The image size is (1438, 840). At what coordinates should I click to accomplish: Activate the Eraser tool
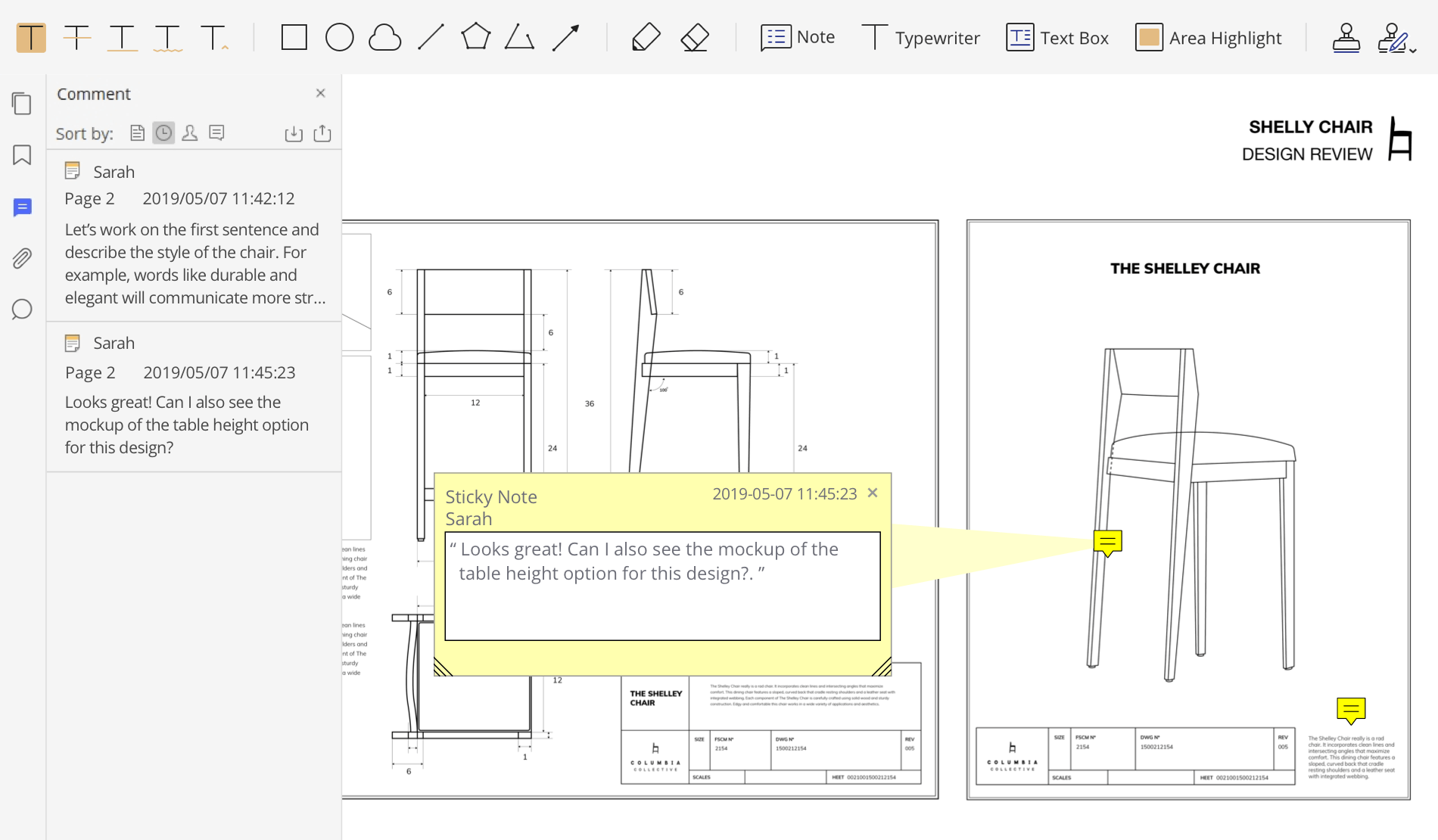[694, 37]
